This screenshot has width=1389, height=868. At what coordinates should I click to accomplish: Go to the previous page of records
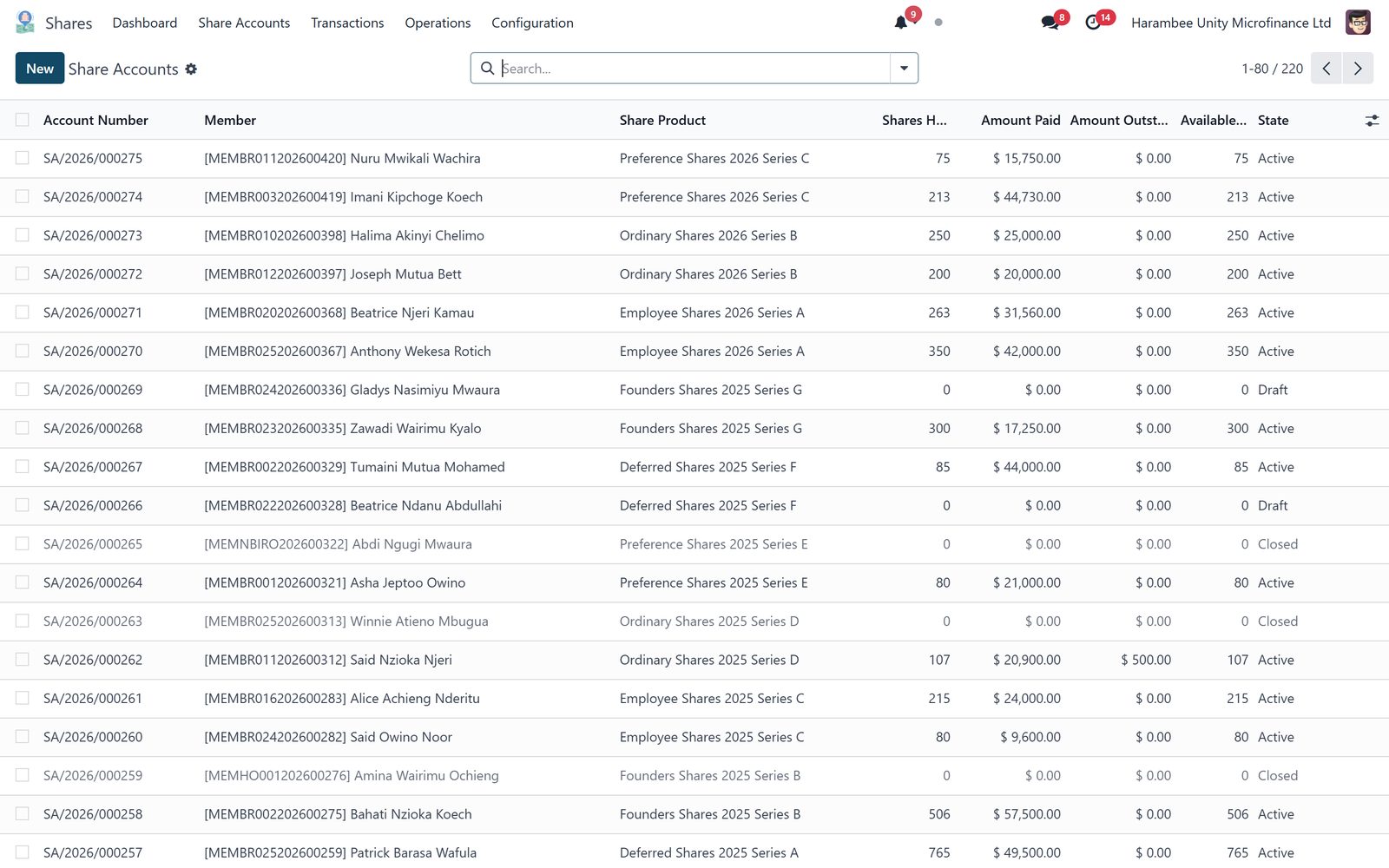[x=1326, y=69]
